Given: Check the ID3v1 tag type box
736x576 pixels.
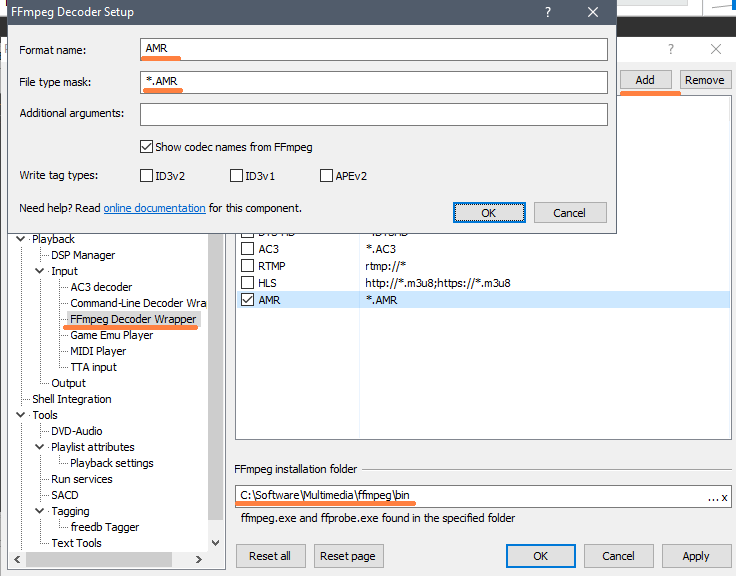Looking at the screenshot, I should click(x=237, y=176).
